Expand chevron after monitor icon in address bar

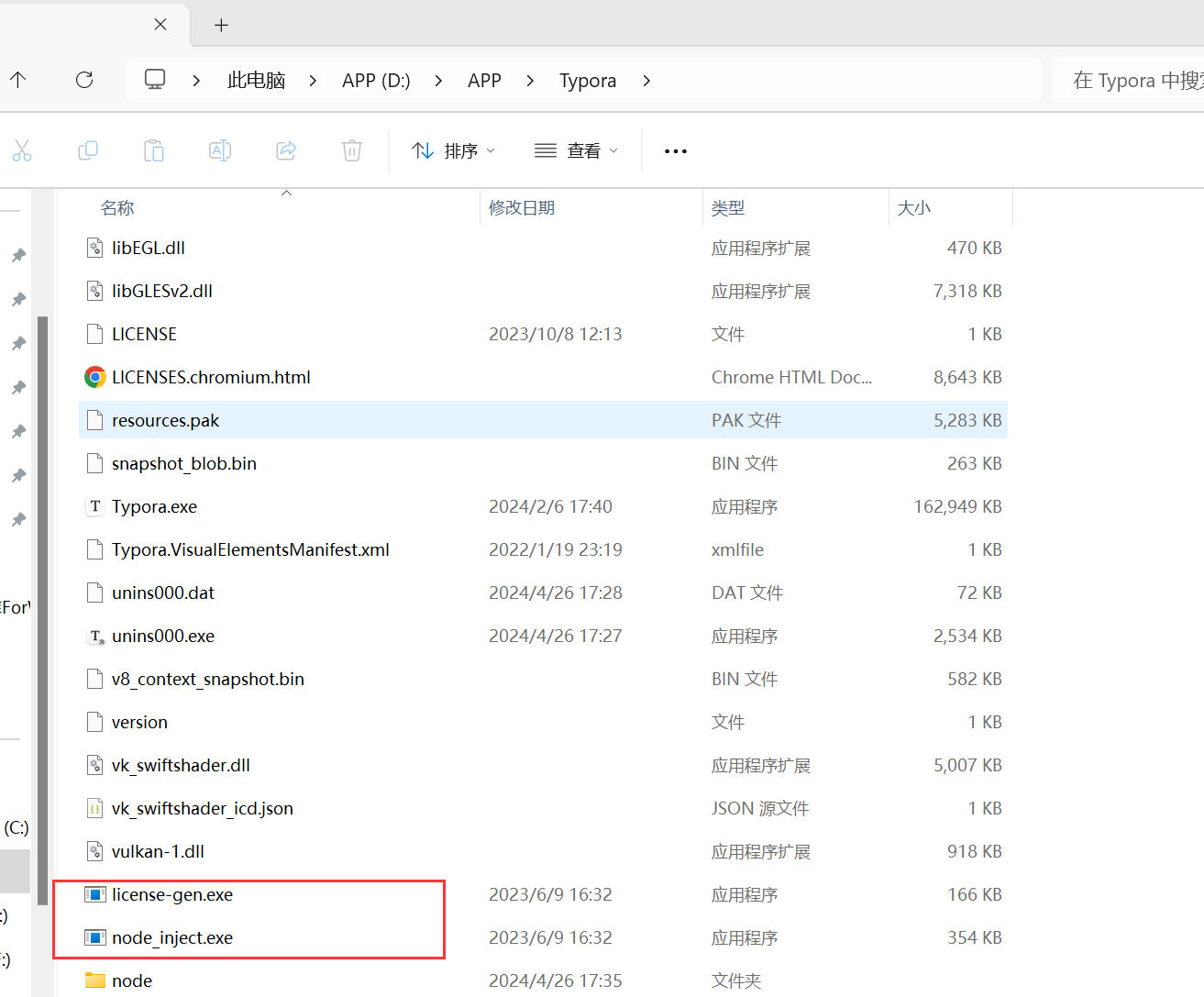196,81
